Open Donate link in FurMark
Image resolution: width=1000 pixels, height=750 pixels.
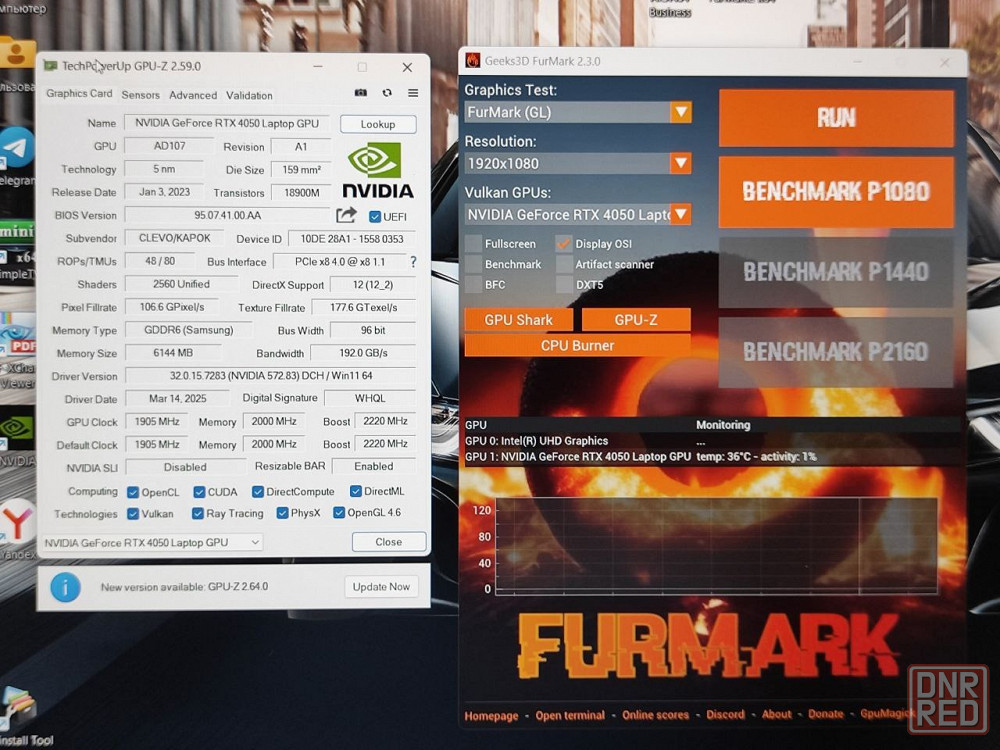[826, 714]
